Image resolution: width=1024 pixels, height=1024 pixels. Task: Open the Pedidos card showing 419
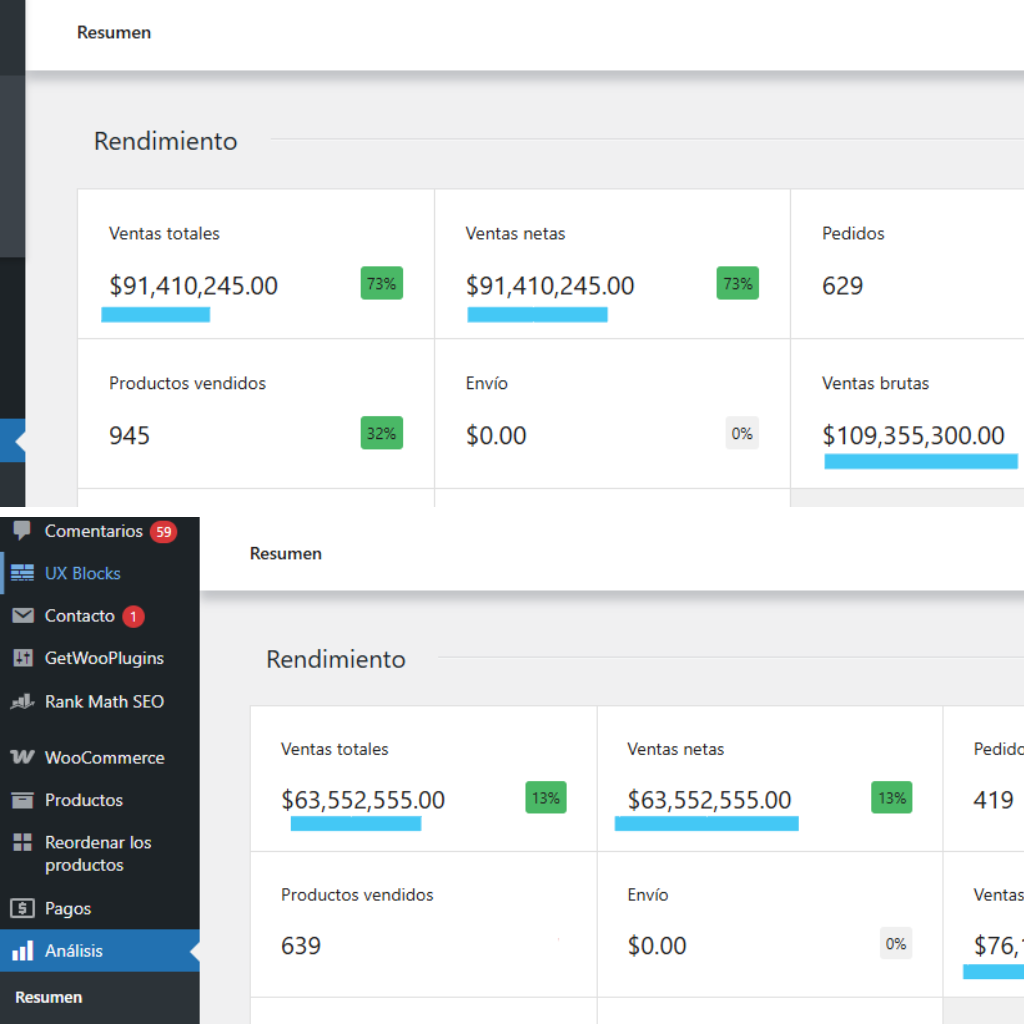pos(983,778)
